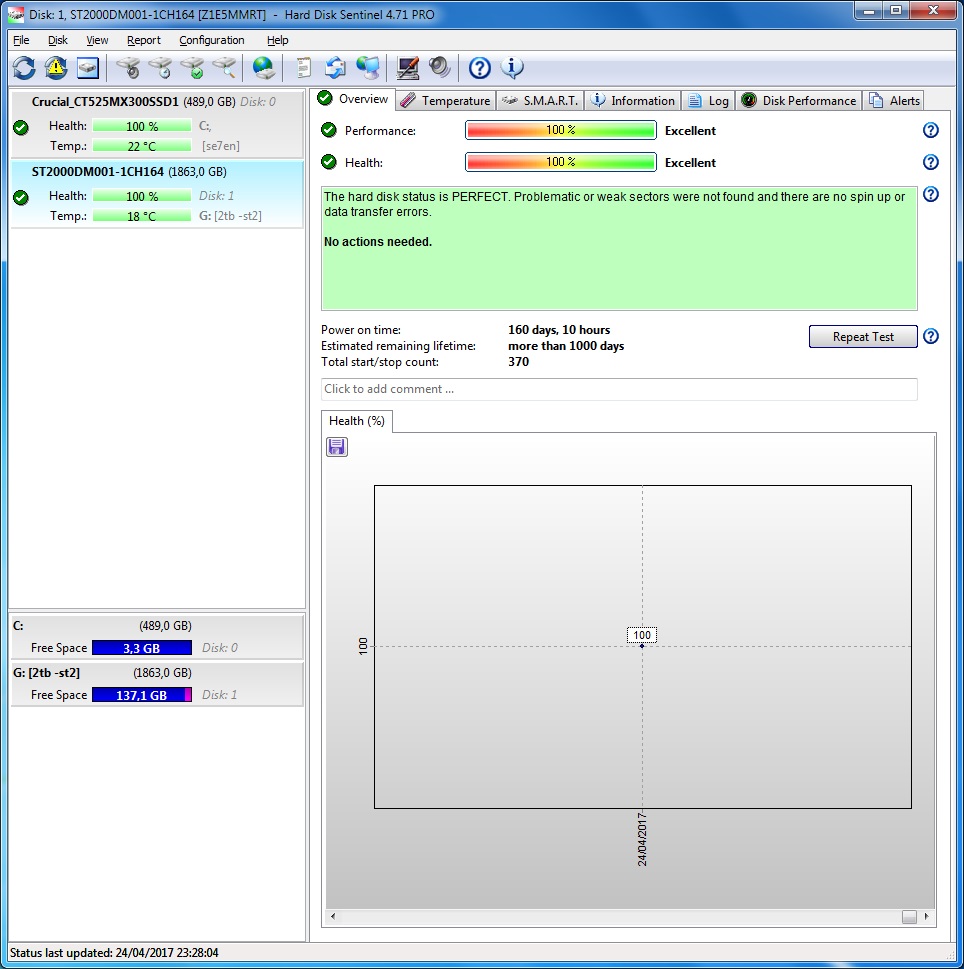964x969 pixels.
Task: Switch to the Temperature tab
Action: pyautogui.click(x=445, y=101)
